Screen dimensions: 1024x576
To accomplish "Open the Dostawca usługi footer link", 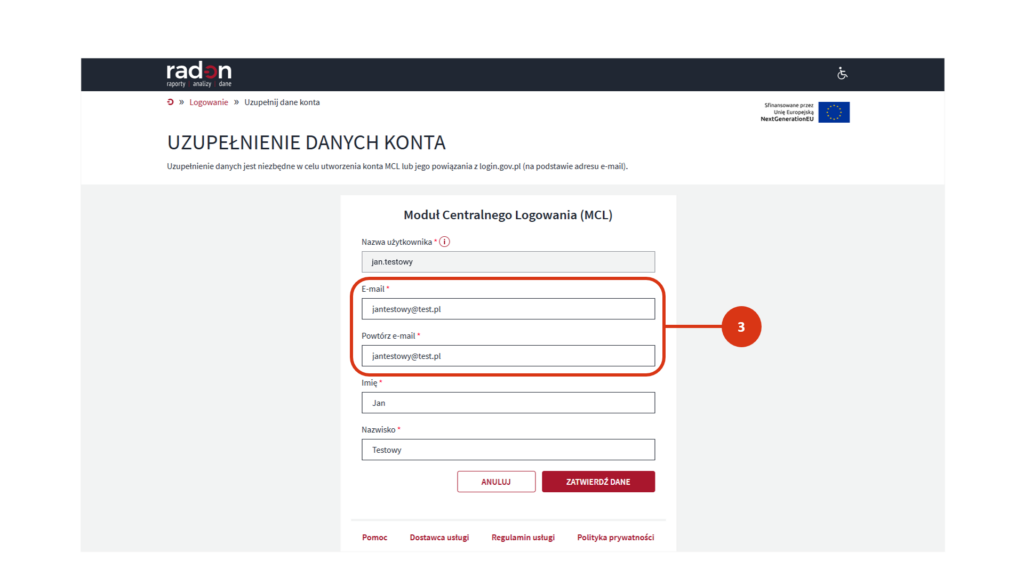I will [439, 537].
